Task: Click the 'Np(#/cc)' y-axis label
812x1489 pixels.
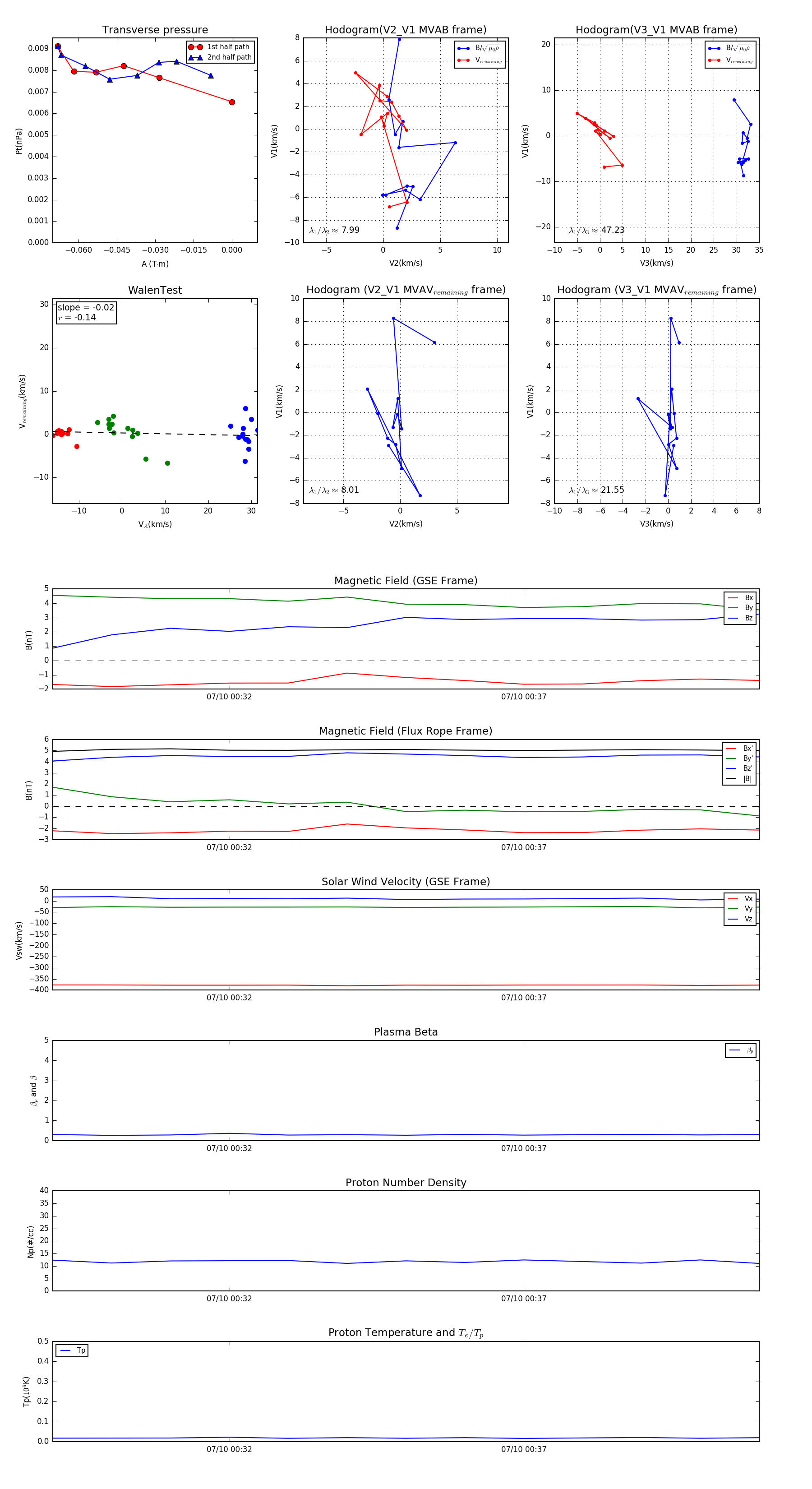Action: (x=31, y=1242)
